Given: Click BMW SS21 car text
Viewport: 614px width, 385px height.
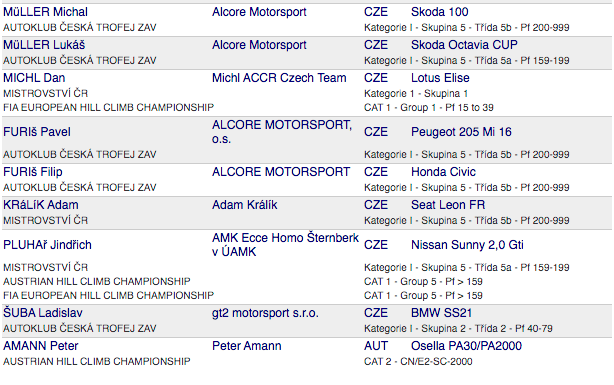Looking at the screenshot, I should 441,313.
